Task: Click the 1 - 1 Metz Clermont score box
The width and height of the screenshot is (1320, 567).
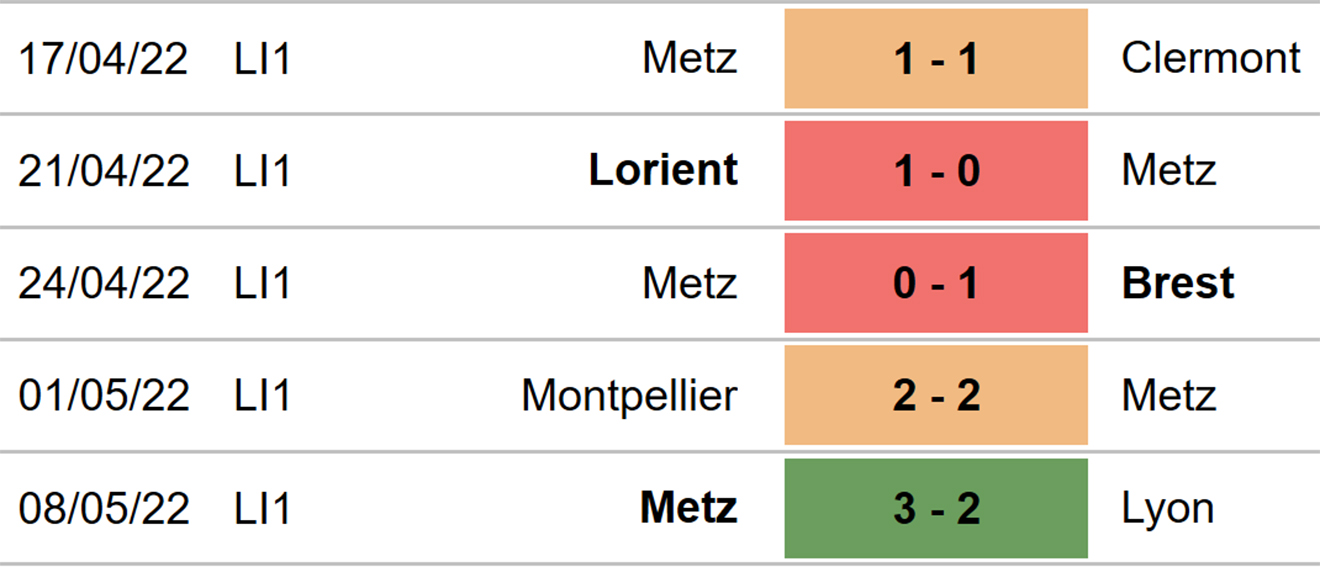Action: click(x=936, y=58)
